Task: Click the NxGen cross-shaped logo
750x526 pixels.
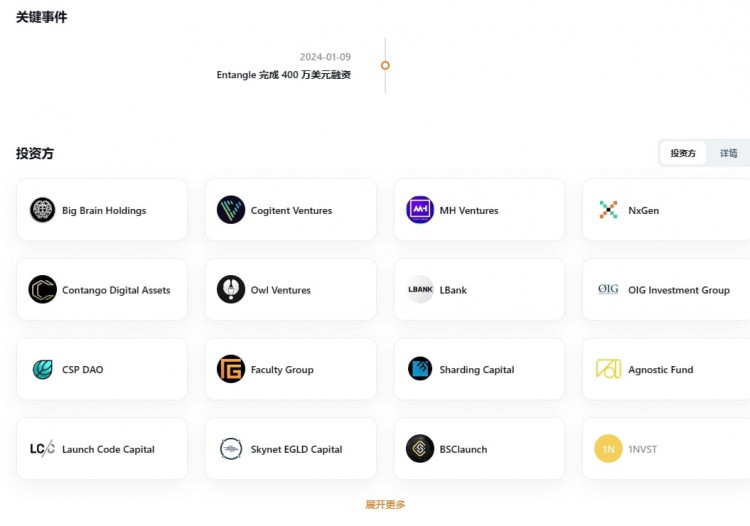Action: (608, 210)
